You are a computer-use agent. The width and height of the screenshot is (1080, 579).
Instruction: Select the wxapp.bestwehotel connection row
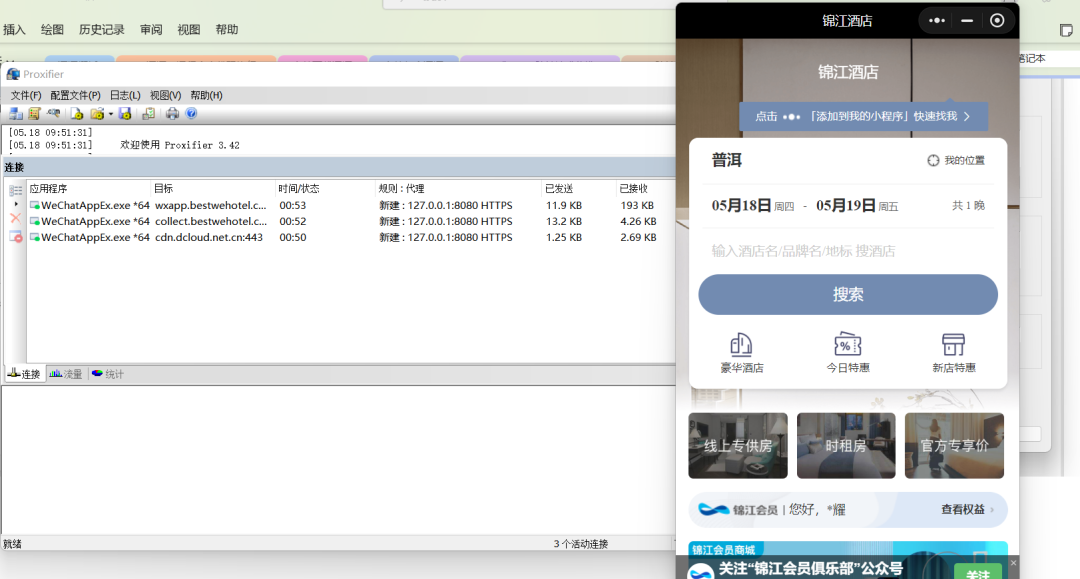(351, 205)
